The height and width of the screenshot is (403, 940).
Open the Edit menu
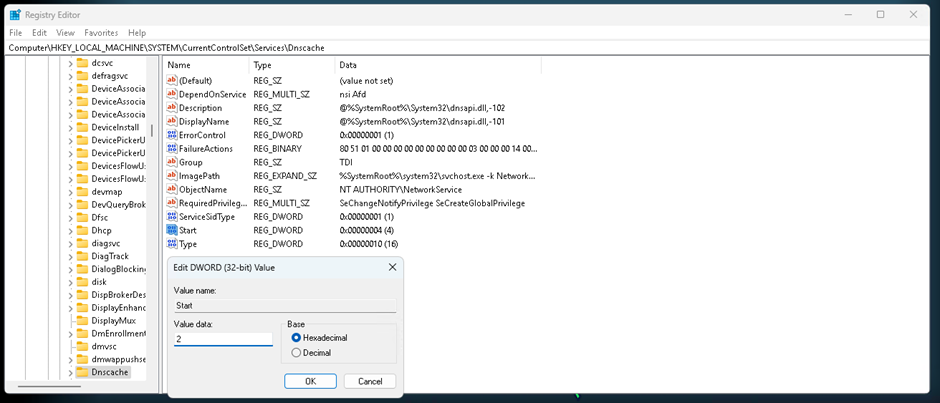(39, 33)
